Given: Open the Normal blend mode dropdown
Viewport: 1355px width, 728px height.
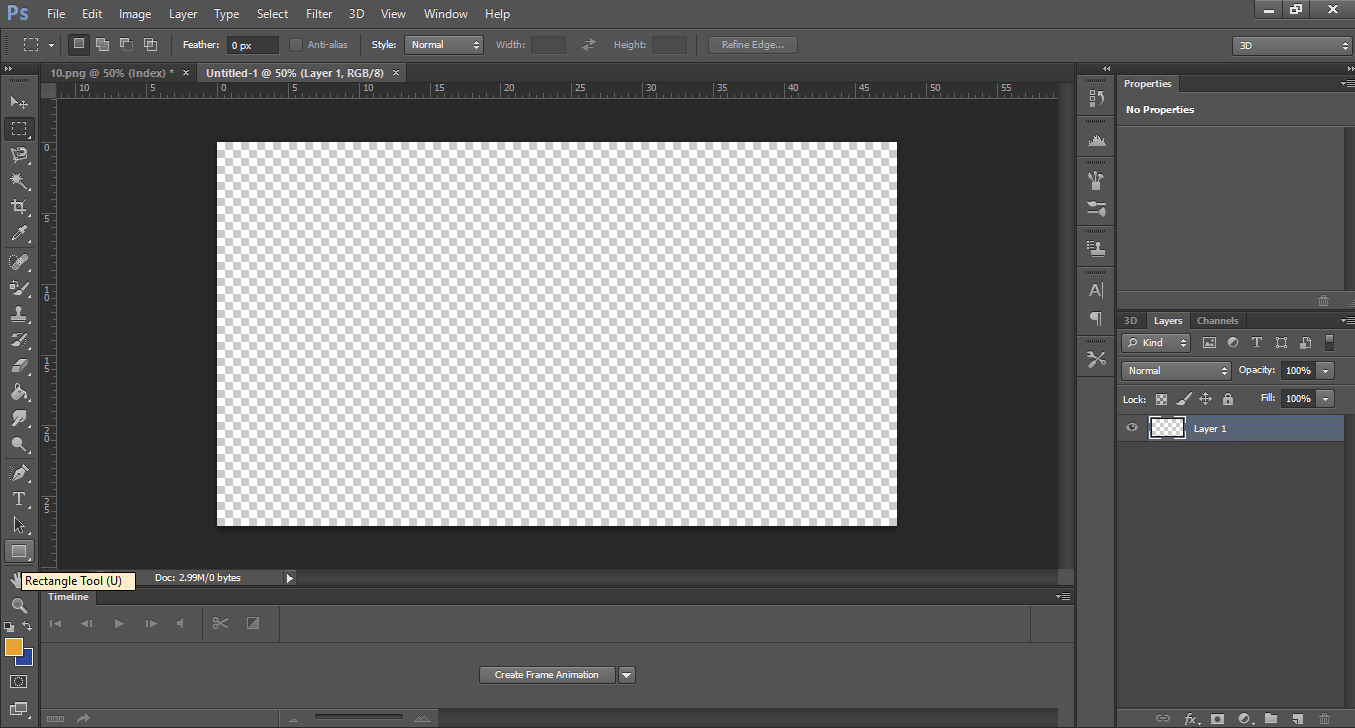Looking at the screenshot, I should click(x=1177, y=371).
